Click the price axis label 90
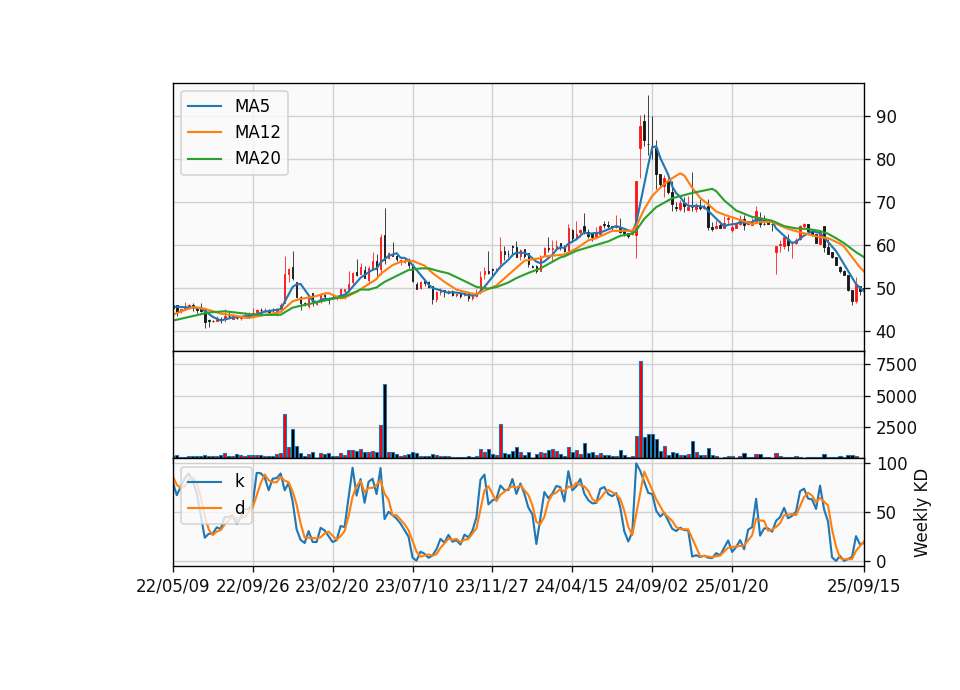 tap(886, 117)
